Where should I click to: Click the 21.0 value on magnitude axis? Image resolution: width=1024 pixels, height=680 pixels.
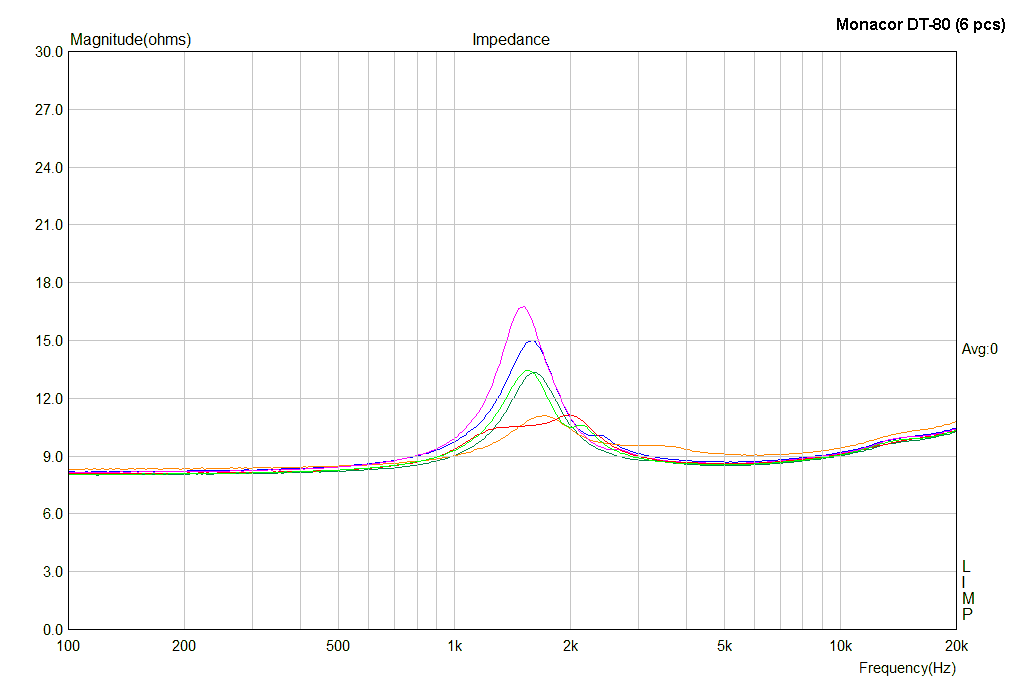[49, 225]
